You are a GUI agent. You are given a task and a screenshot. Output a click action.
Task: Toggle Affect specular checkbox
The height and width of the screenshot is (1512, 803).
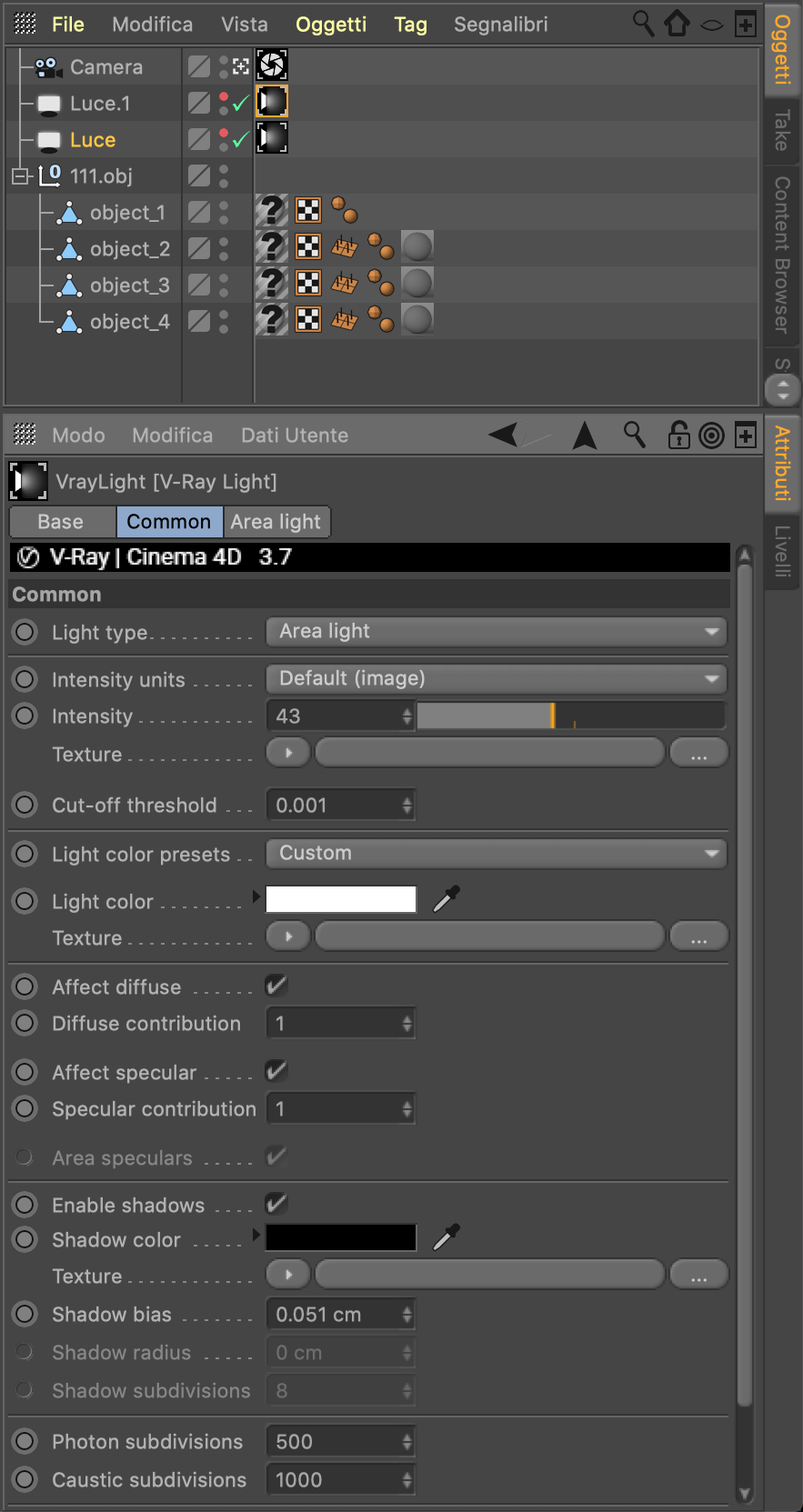tap(276, 1070)
